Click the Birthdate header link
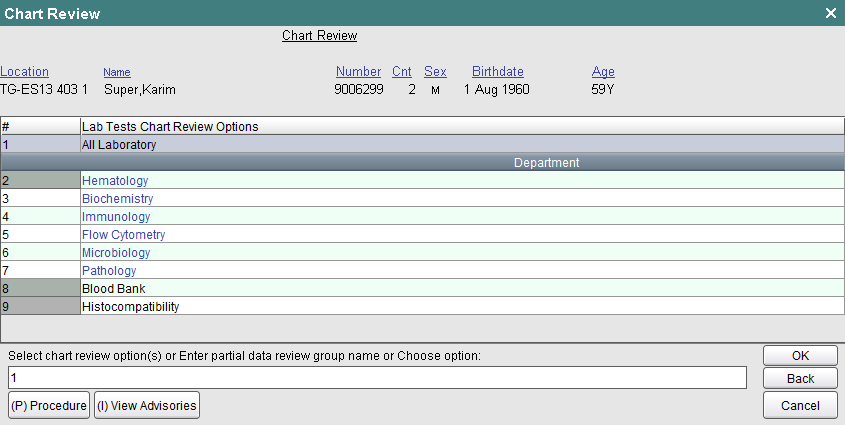This screenshot has width=845, height=425. (x=497, y=72)
